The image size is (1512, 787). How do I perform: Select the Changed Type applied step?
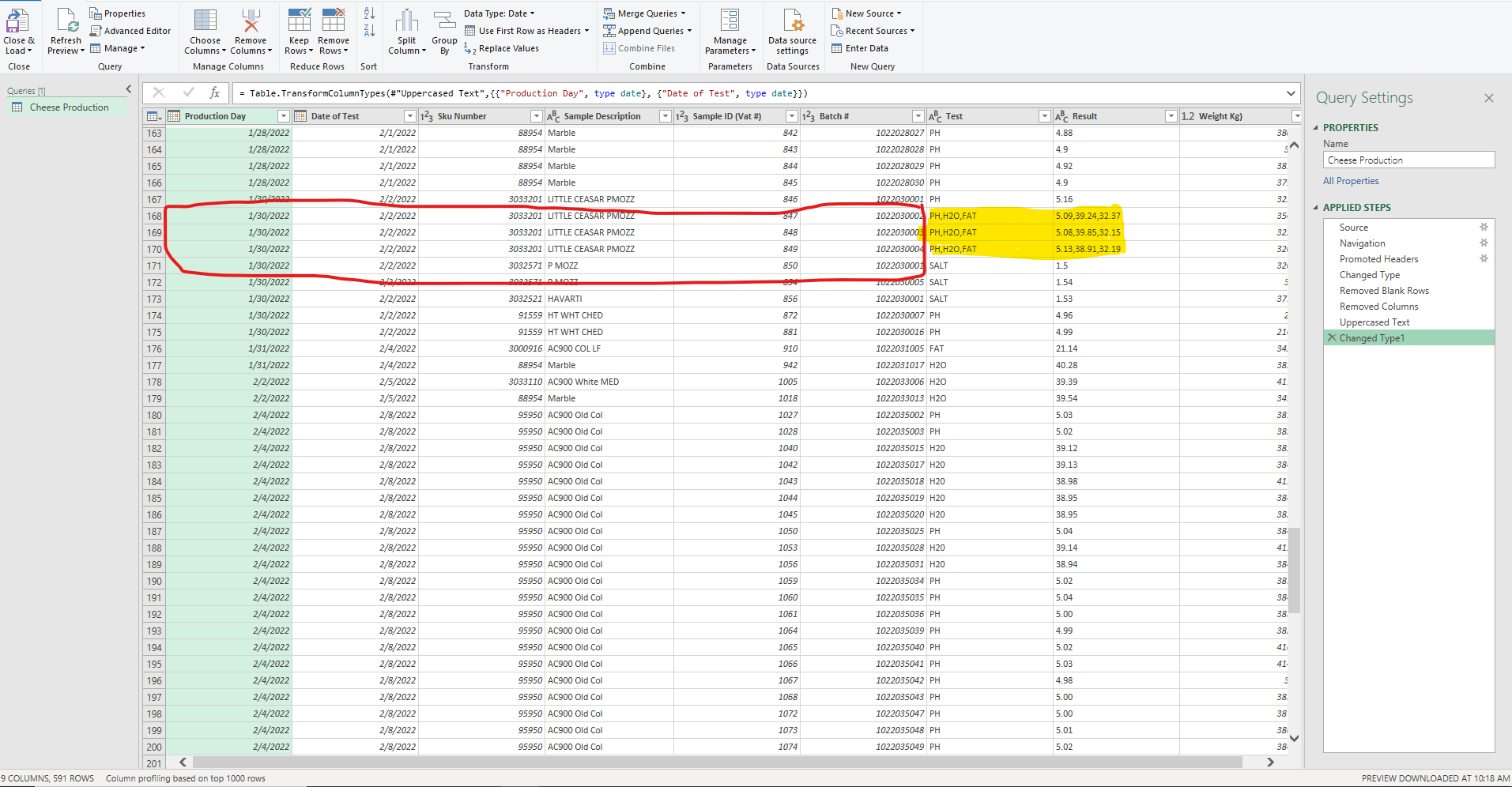[1370, 275]
